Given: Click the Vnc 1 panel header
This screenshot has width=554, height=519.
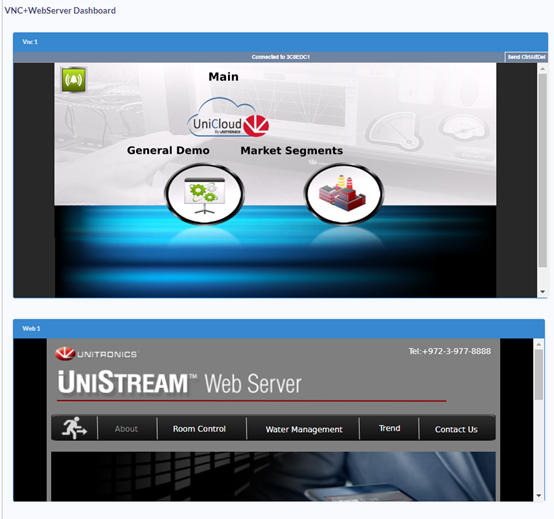Looking at the screenshot, I should [281, 42].
